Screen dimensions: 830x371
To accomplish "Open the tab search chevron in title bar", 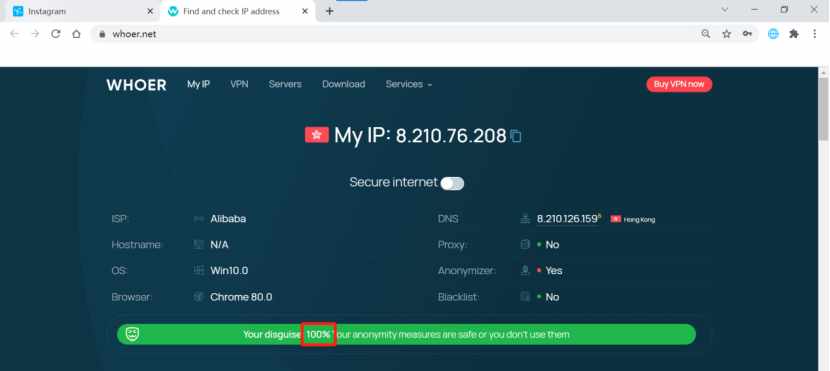I will tap(725, 10).
